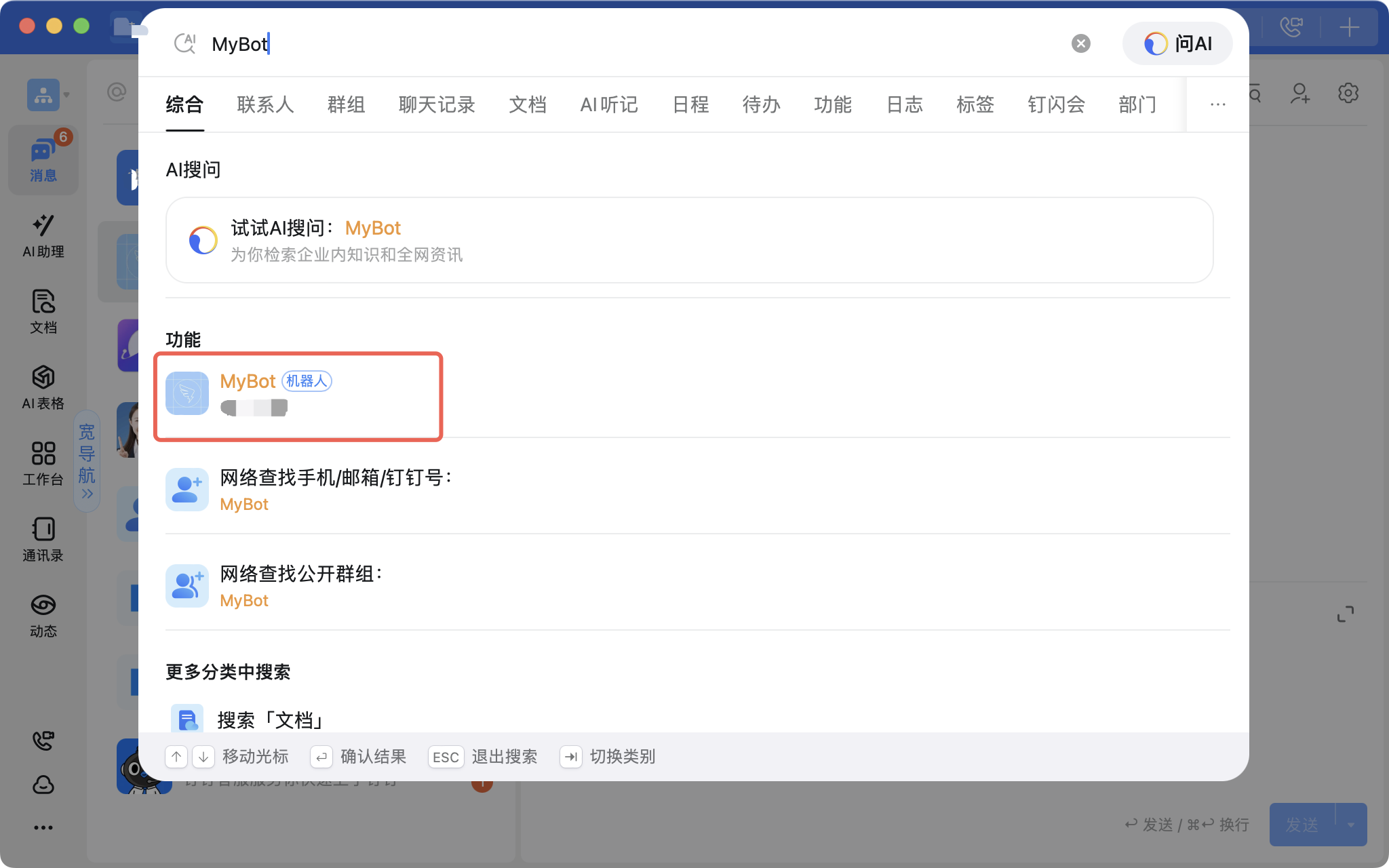Expand more tabs with the ellipsis
Viewport: 1389px width, 868px height.
[x=1217, y=104]
